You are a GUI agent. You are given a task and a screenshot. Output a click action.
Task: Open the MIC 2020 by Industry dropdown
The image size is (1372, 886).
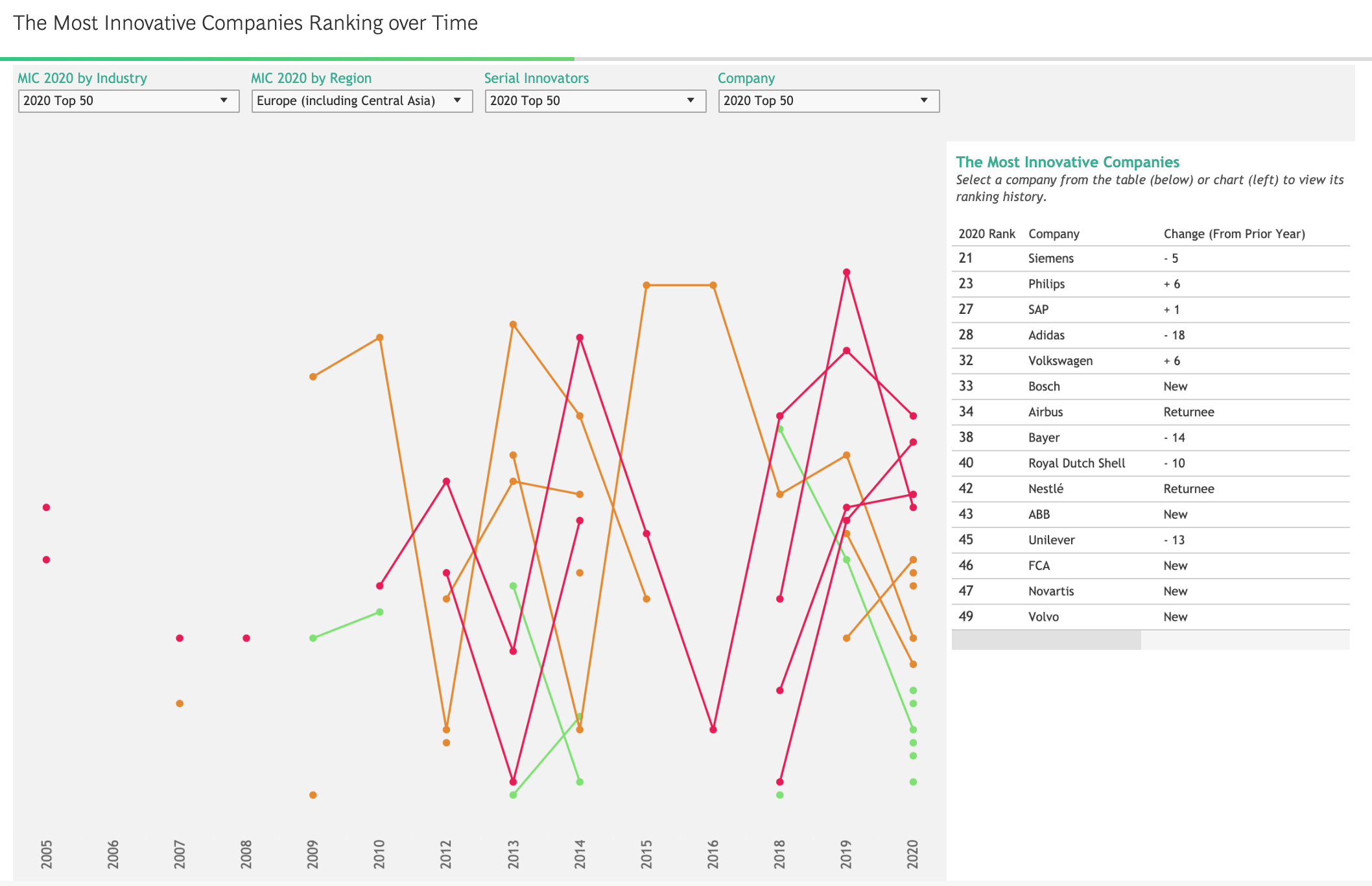point(128,101)
